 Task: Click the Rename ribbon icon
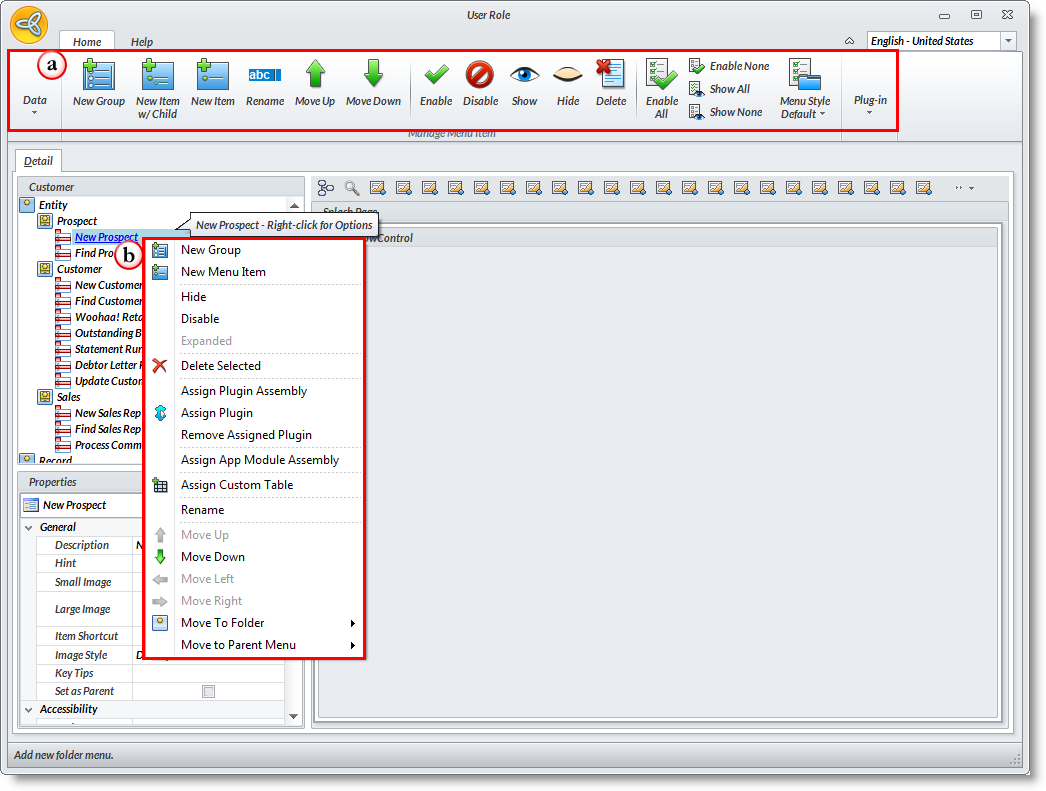pos(264,76)
